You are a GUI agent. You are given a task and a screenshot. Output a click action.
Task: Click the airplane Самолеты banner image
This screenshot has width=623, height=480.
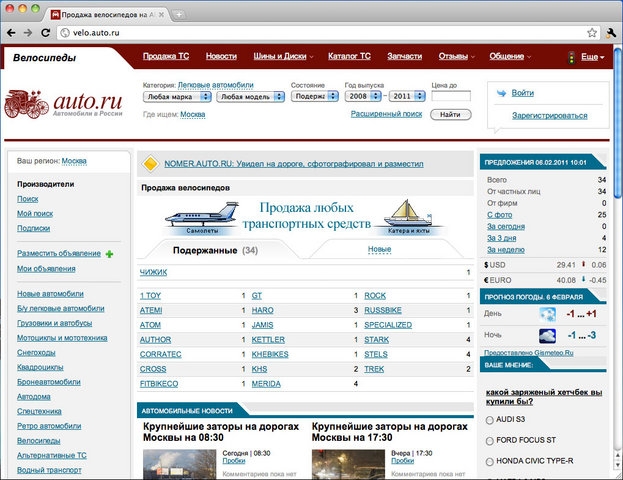200,217
